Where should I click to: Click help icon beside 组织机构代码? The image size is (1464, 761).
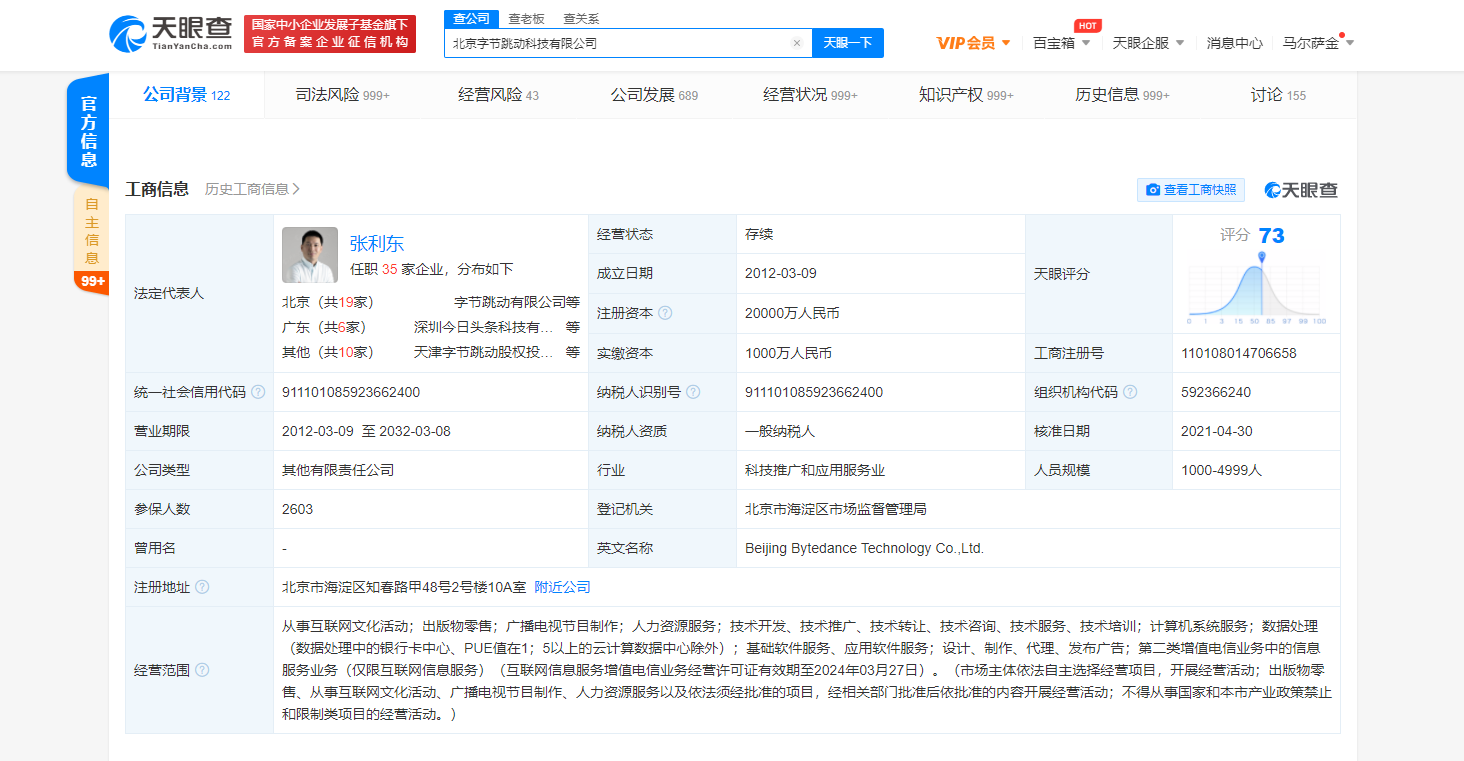tap(1130, 392)
